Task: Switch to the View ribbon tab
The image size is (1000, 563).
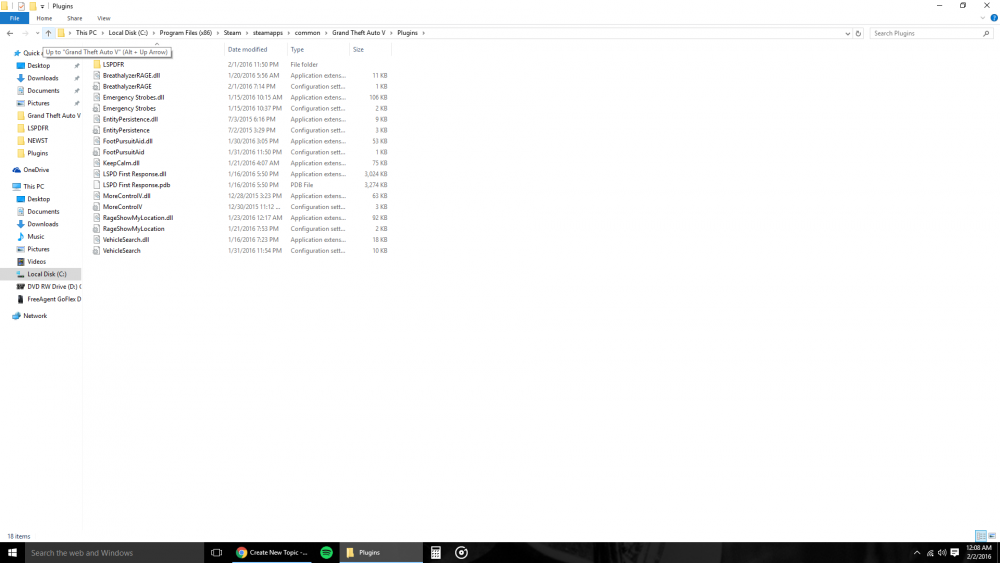Action: point(103,18)
